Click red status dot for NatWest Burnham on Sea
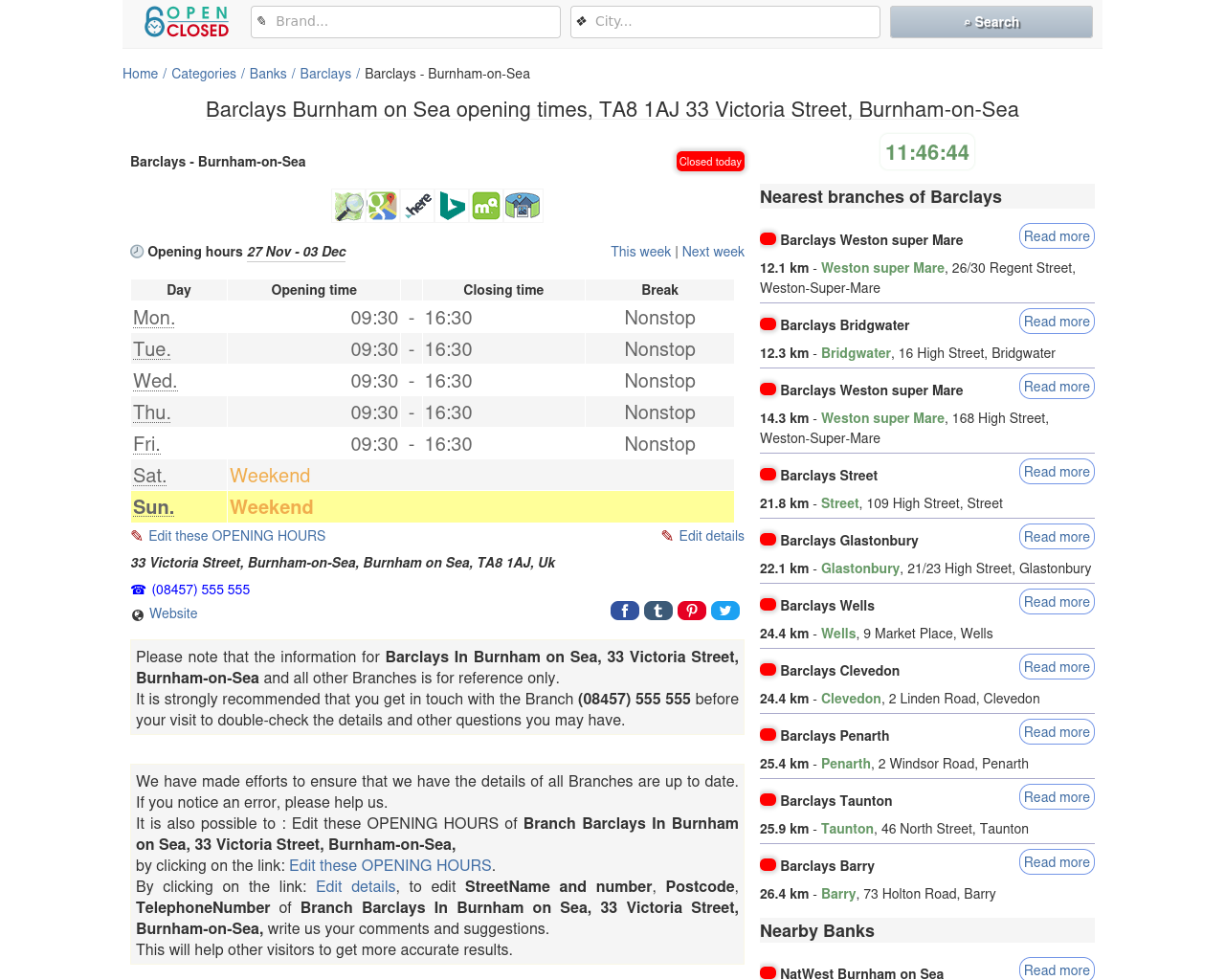 768,973
